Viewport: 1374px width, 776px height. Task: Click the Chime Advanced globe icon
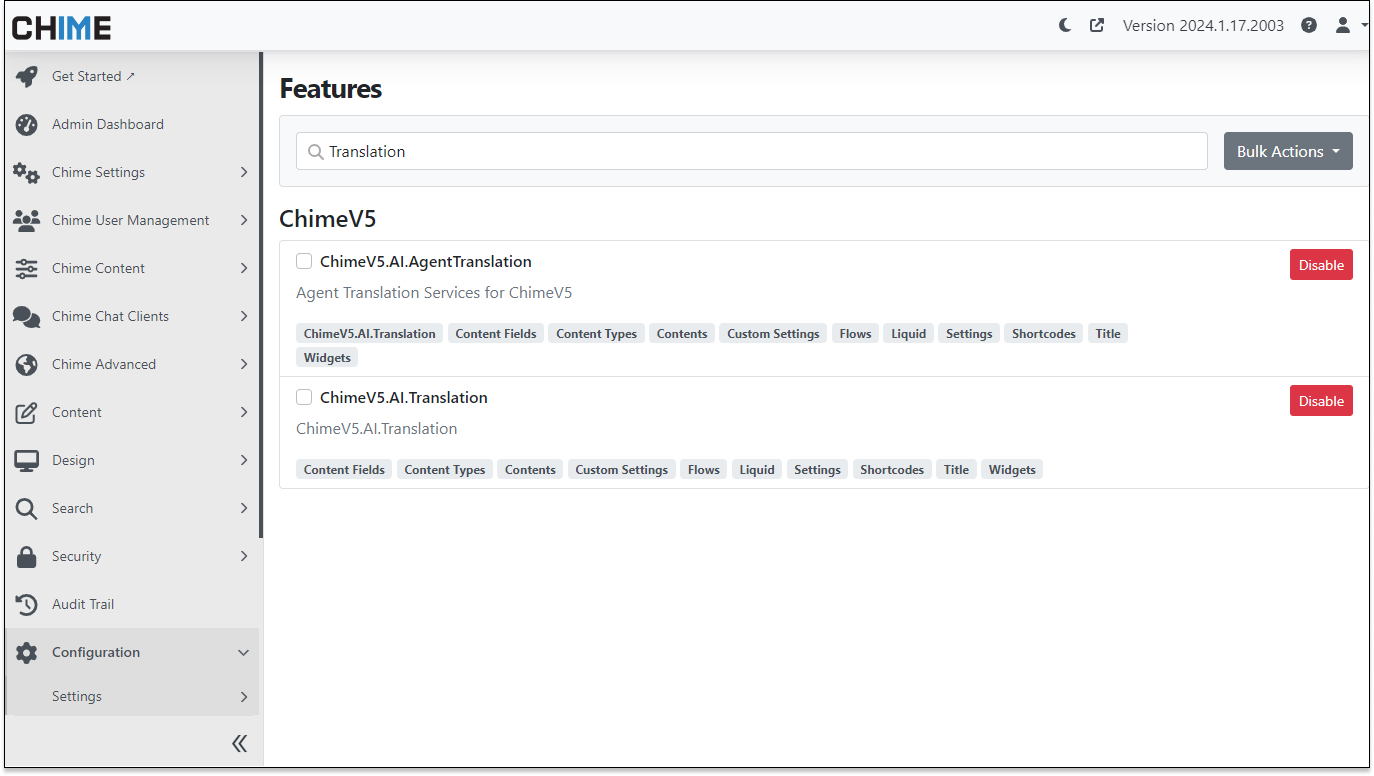click(x=27, y=365)
